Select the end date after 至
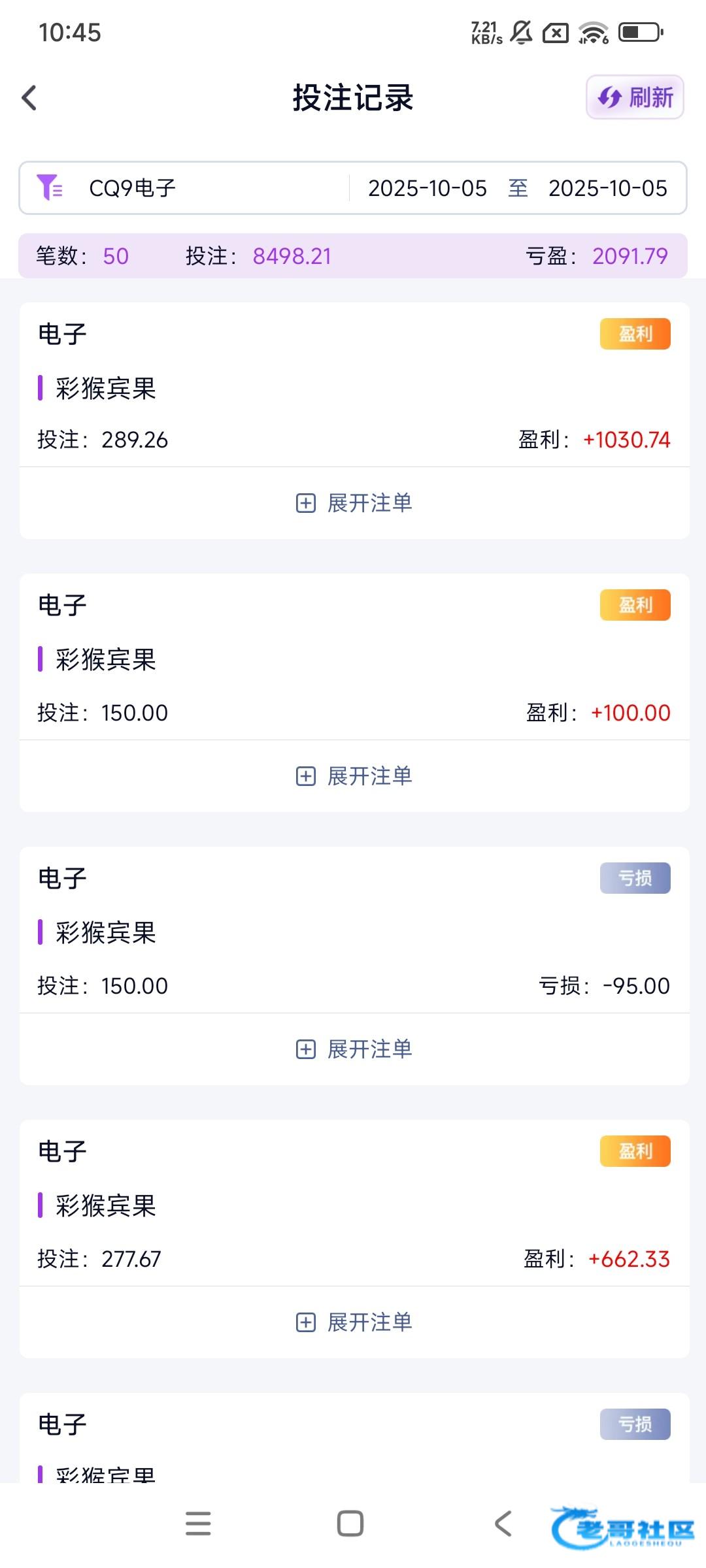706x1568 pixels. tap(607, 188)
